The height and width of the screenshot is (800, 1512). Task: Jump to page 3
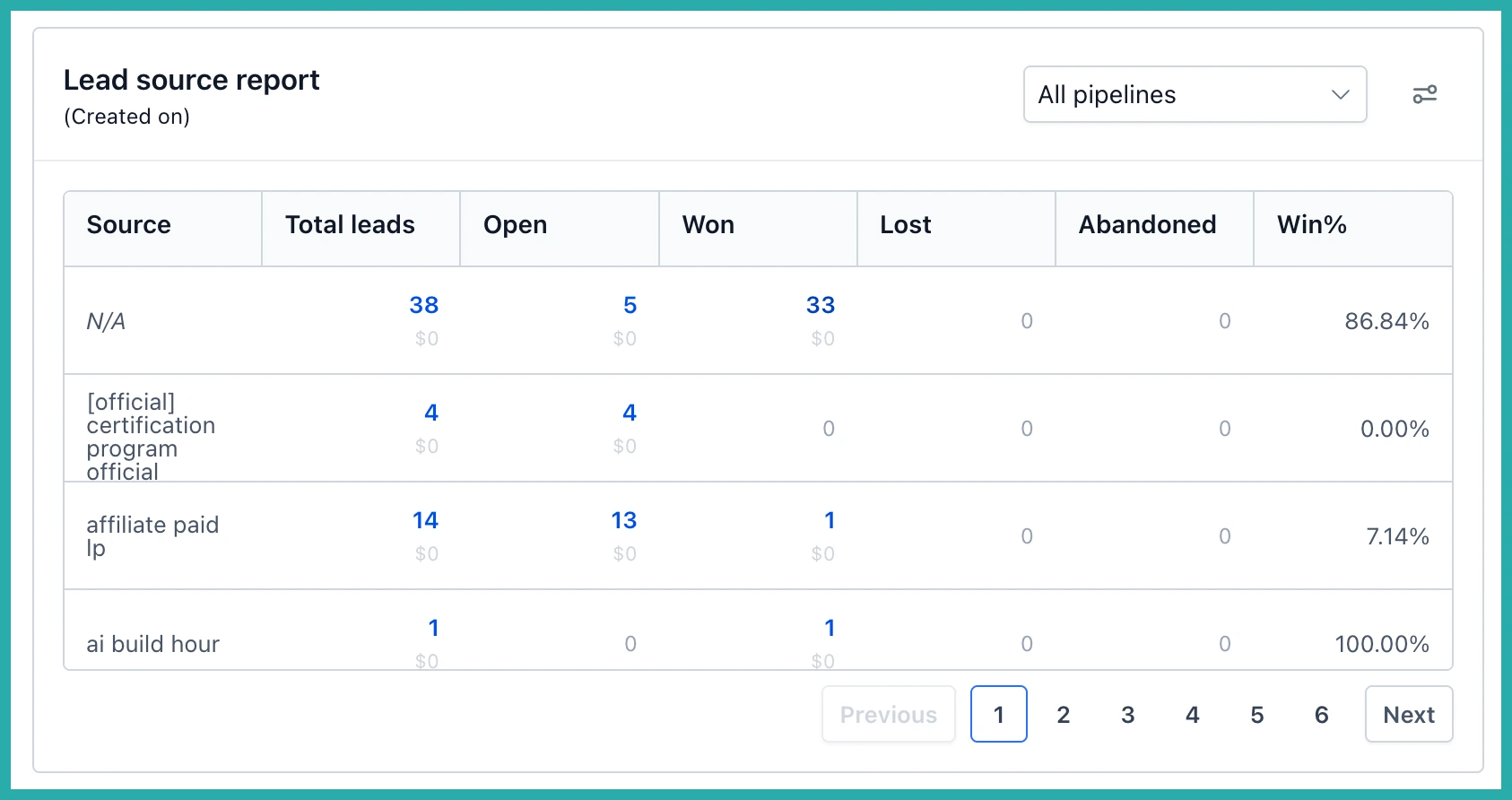[x=1127, y=714]
